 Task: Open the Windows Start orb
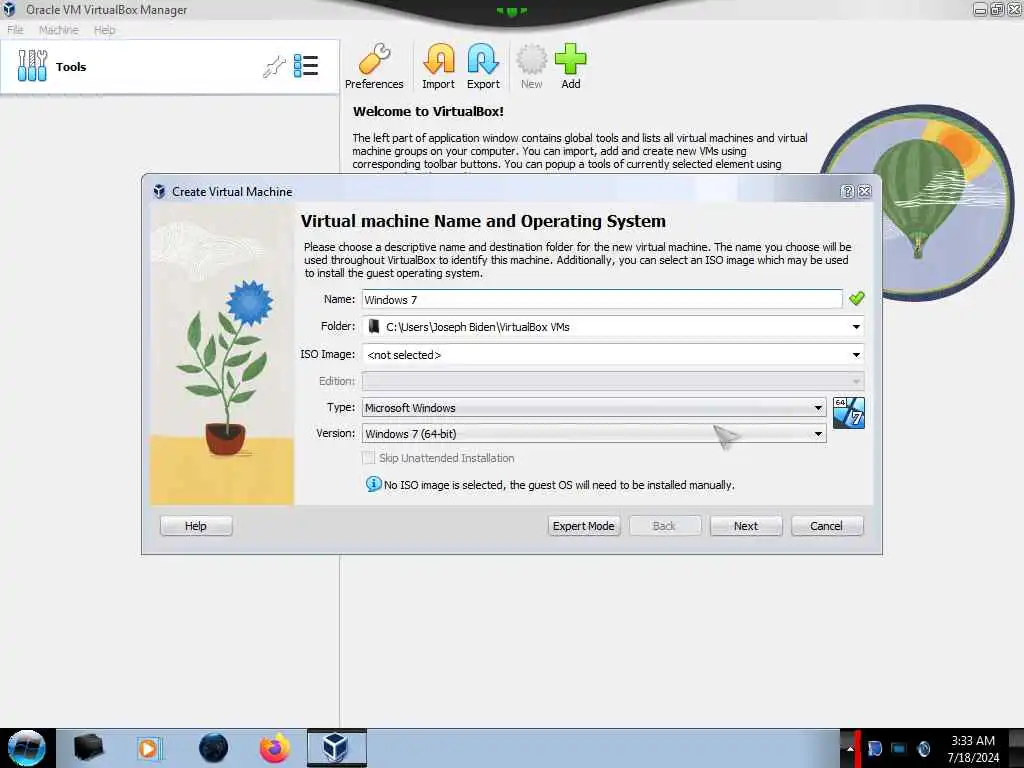point(27,748)
